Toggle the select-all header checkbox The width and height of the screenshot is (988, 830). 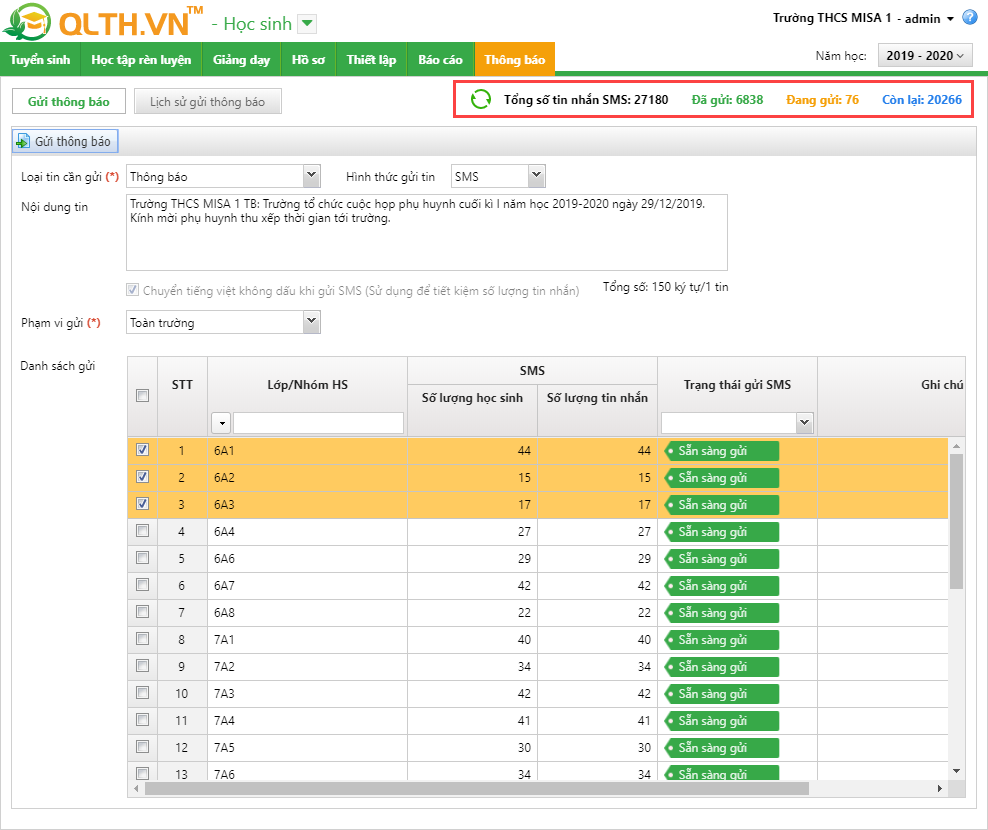coord(142,396)
